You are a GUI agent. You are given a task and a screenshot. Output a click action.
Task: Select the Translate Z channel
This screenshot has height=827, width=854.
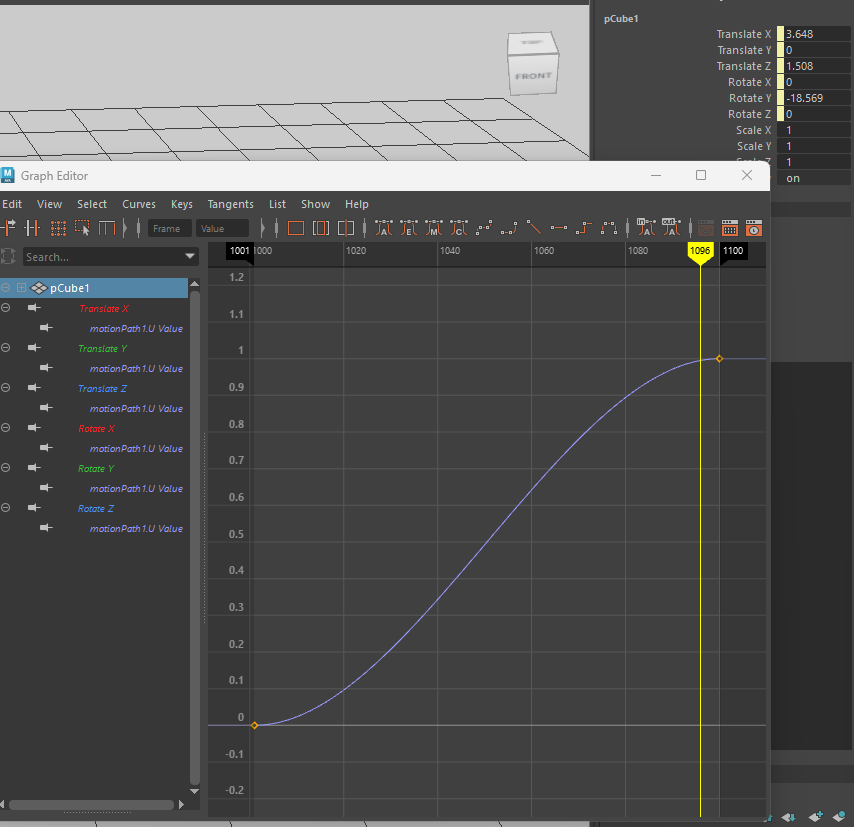tap(103, 388)
